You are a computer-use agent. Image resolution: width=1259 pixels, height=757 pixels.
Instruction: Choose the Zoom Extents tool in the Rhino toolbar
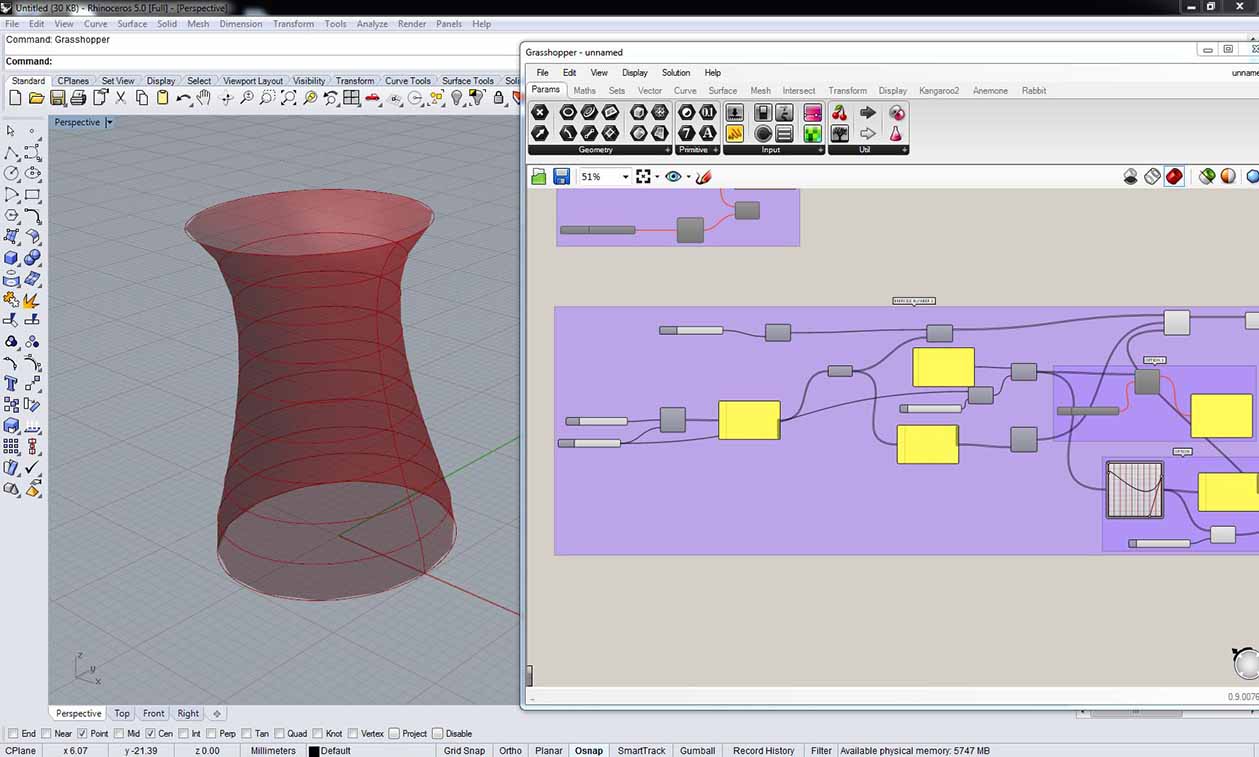[x=289, y=98]
